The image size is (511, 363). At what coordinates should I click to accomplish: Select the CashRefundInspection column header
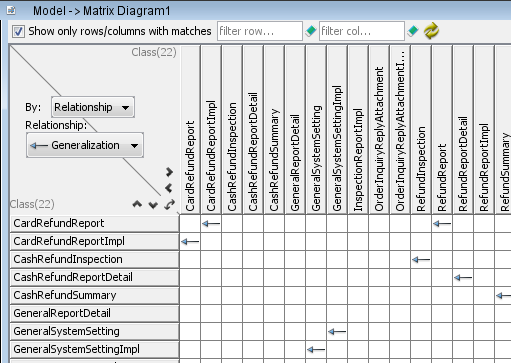click(232, 130)
